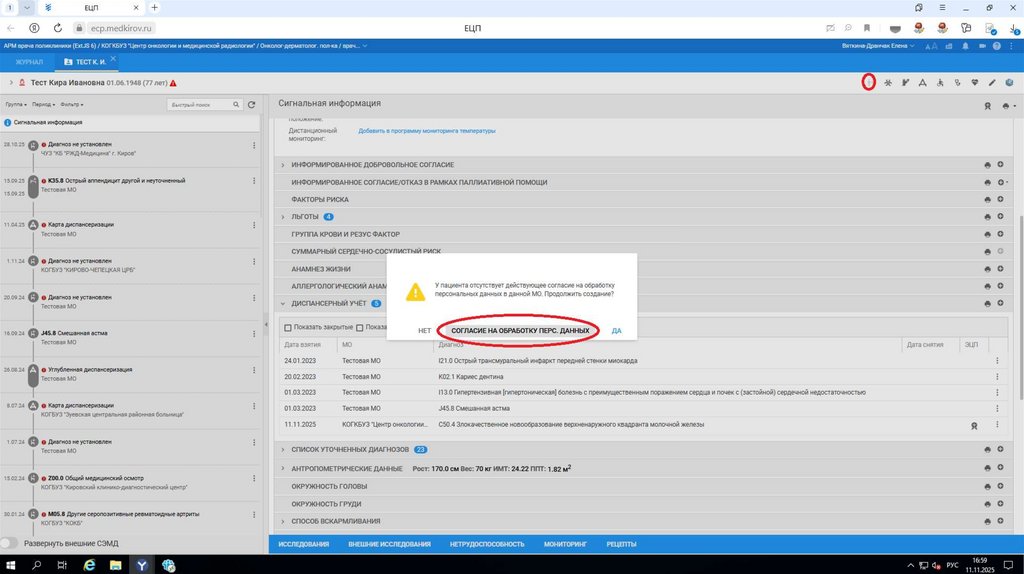Screen dimensions: 1024x574
Task: Expand Способ вскармливания section
Action: pyautogui.click(x=283, y=522)
